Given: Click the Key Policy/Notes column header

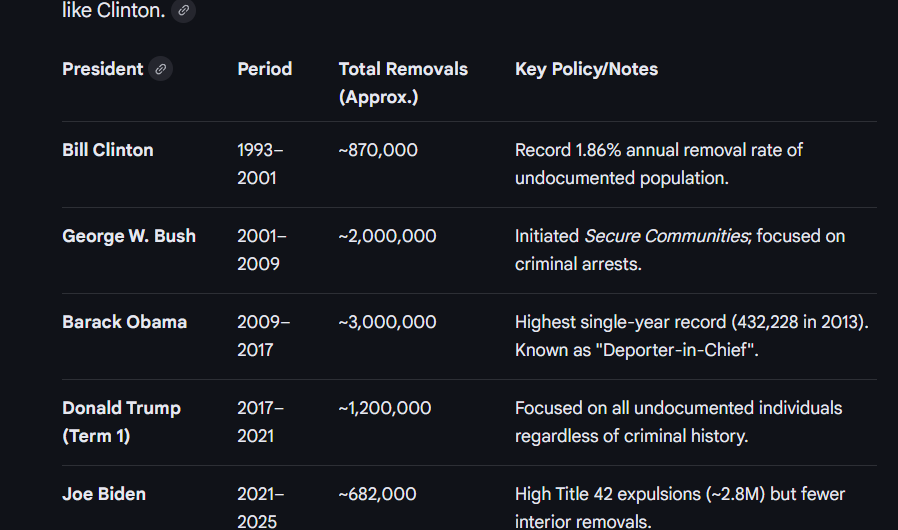Looking at the screenshot, I should pos(586,69).
